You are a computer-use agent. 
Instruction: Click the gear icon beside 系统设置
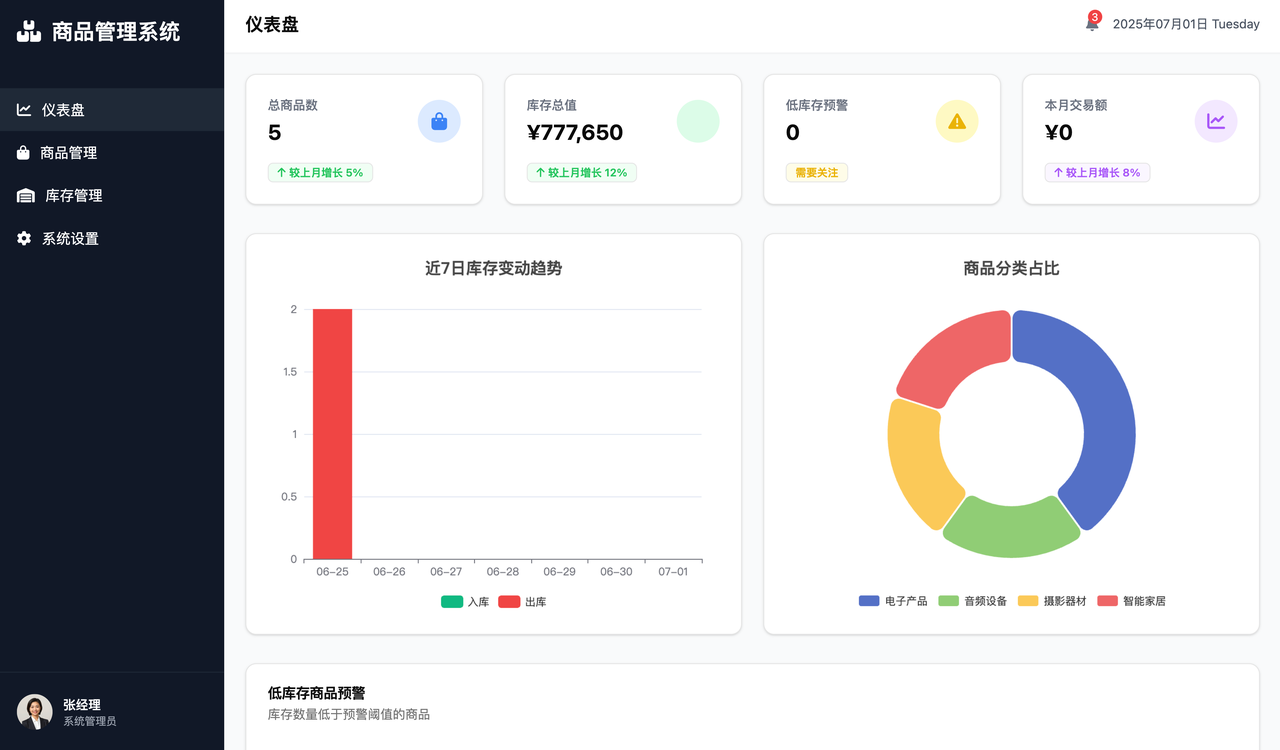pos(24,238)
